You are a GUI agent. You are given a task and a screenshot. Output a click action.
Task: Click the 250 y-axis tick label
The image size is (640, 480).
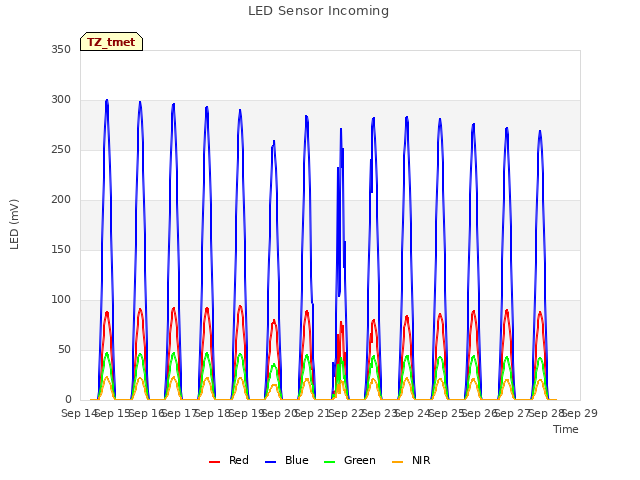tap(61, 149)
